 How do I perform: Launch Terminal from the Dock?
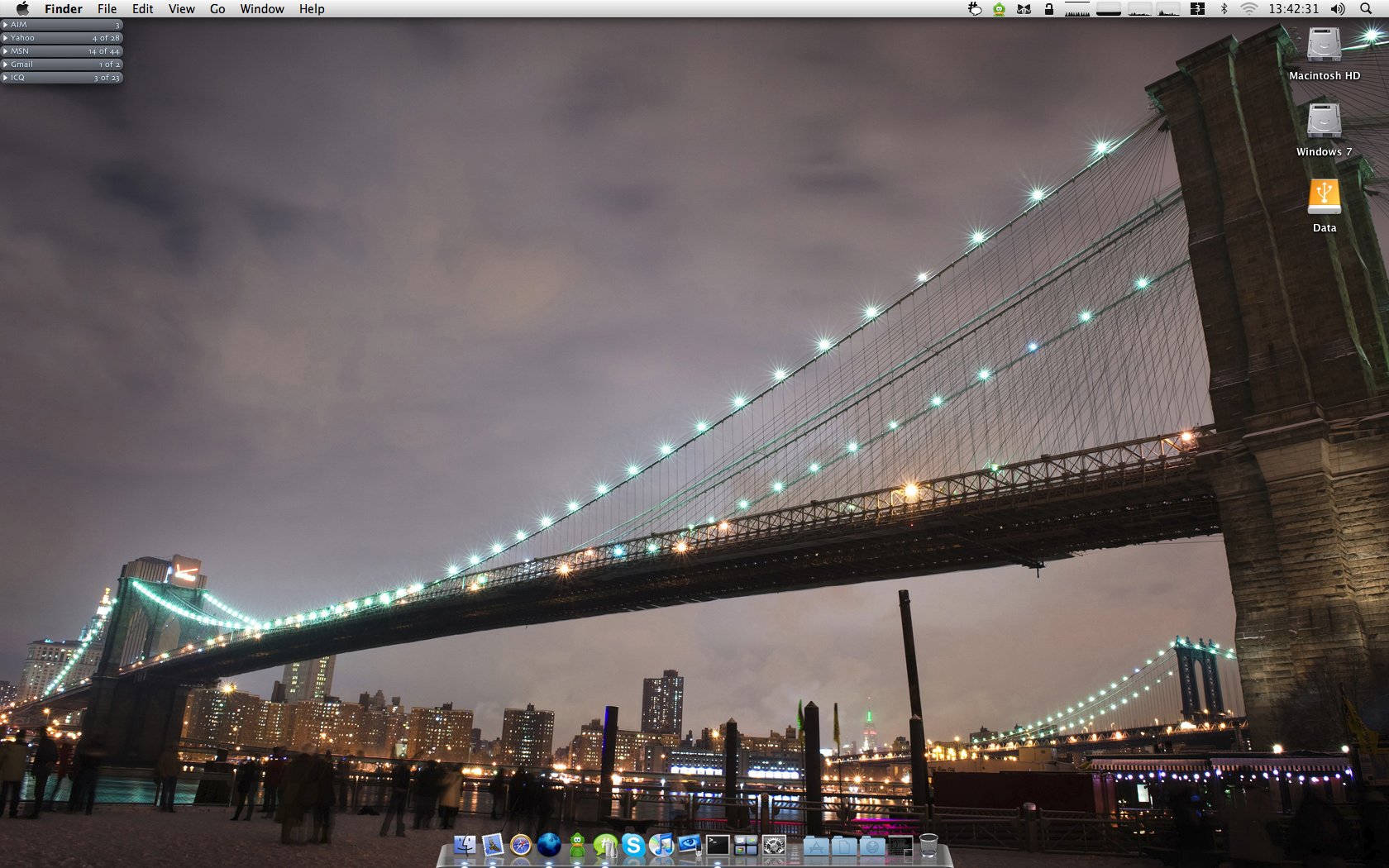click(718, 845)
